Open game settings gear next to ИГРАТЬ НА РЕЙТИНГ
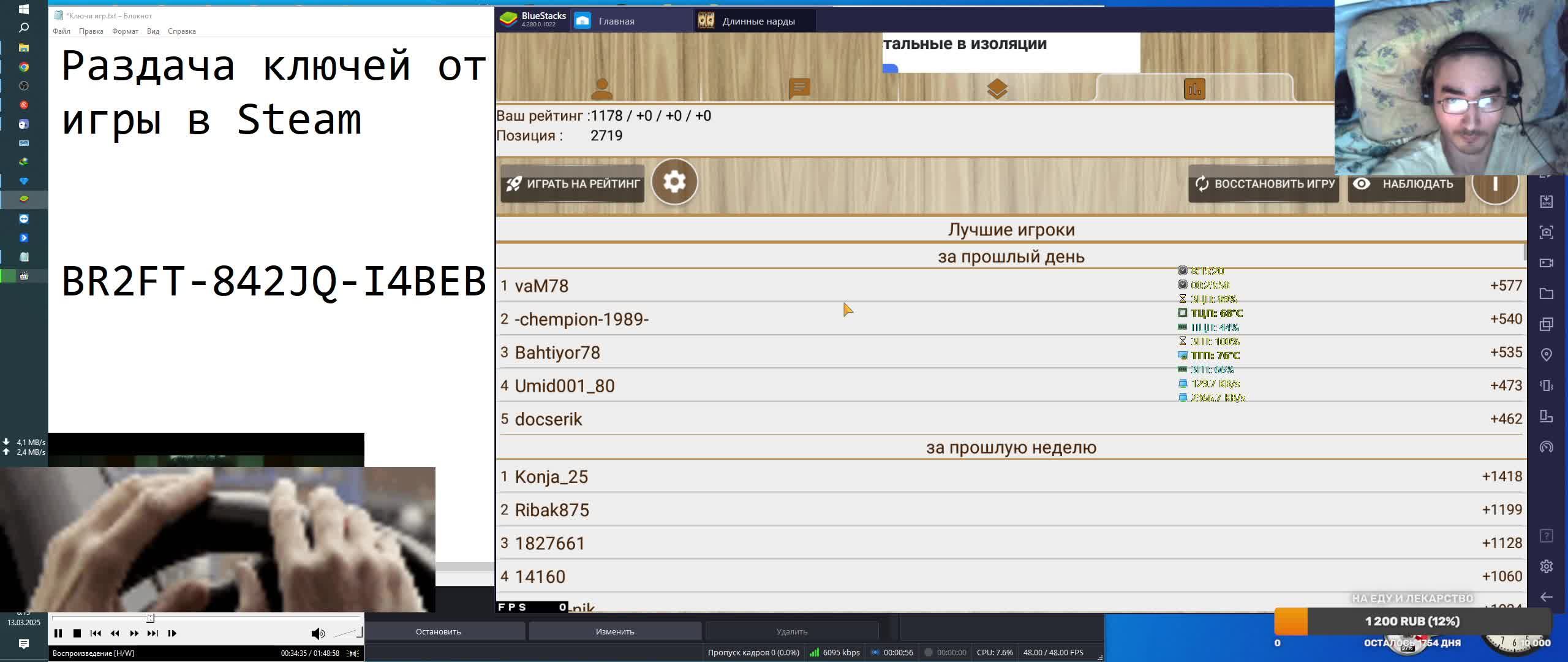The height and width of the screenshot is (662, 1568). [674, 182]
